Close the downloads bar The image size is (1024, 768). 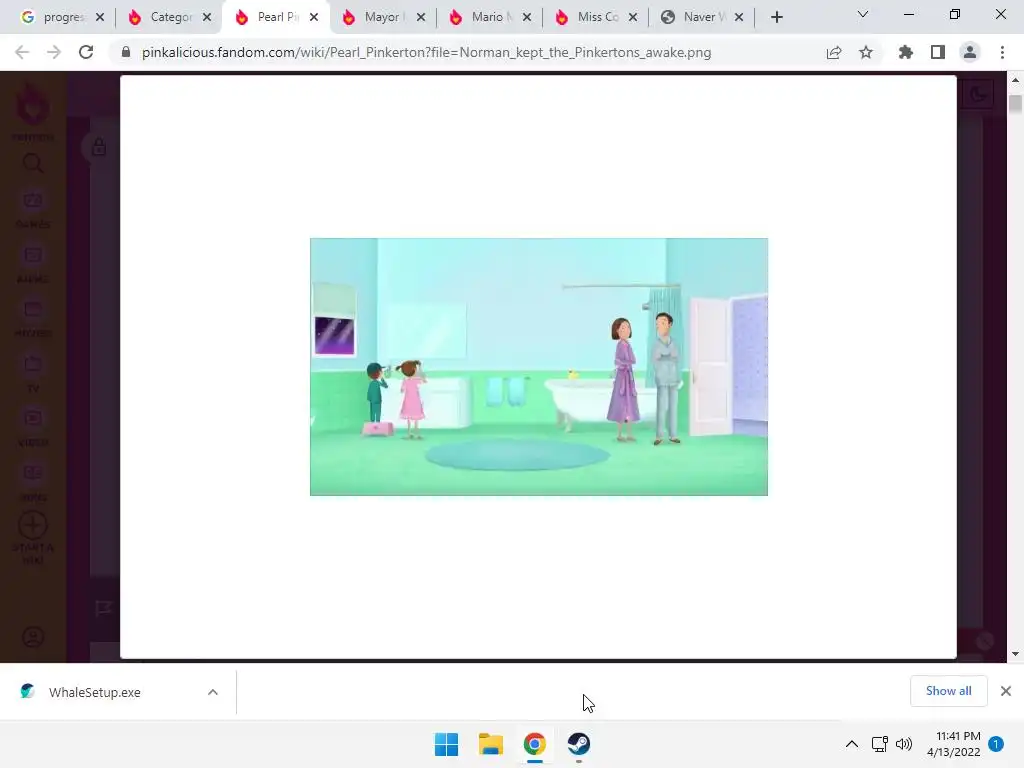(1006, 691)
